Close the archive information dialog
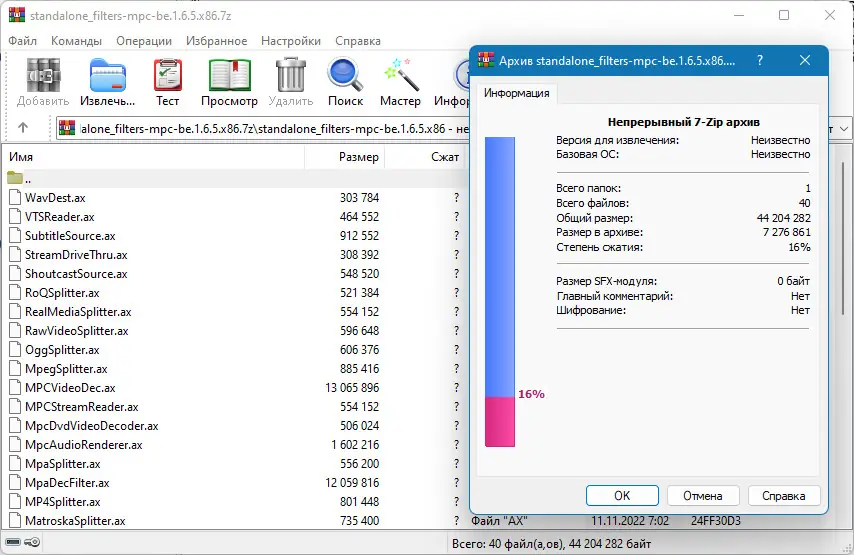 (x=805, y=60)
